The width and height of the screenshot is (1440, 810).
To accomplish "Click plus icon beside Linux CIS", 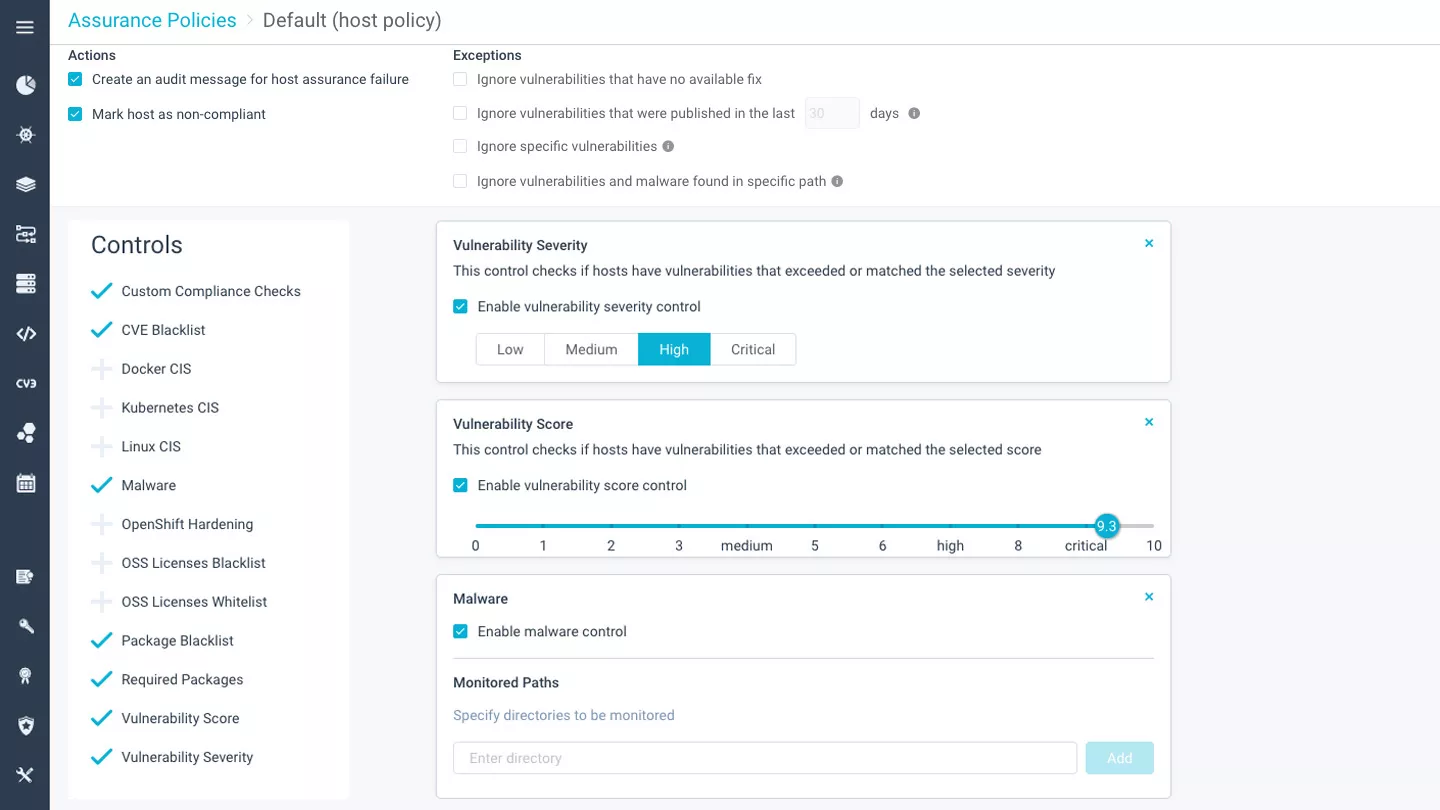I will click(x=101, y=447).
